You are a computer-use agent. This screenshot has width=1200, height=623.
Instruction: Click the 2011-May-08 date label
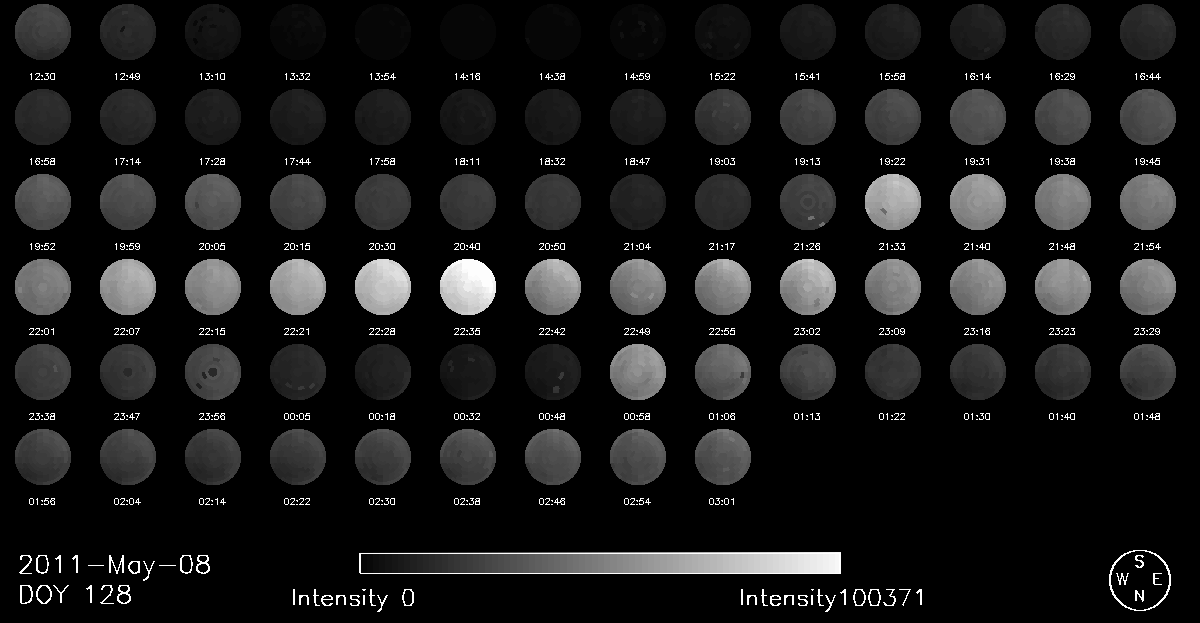[x=115, y=565]
